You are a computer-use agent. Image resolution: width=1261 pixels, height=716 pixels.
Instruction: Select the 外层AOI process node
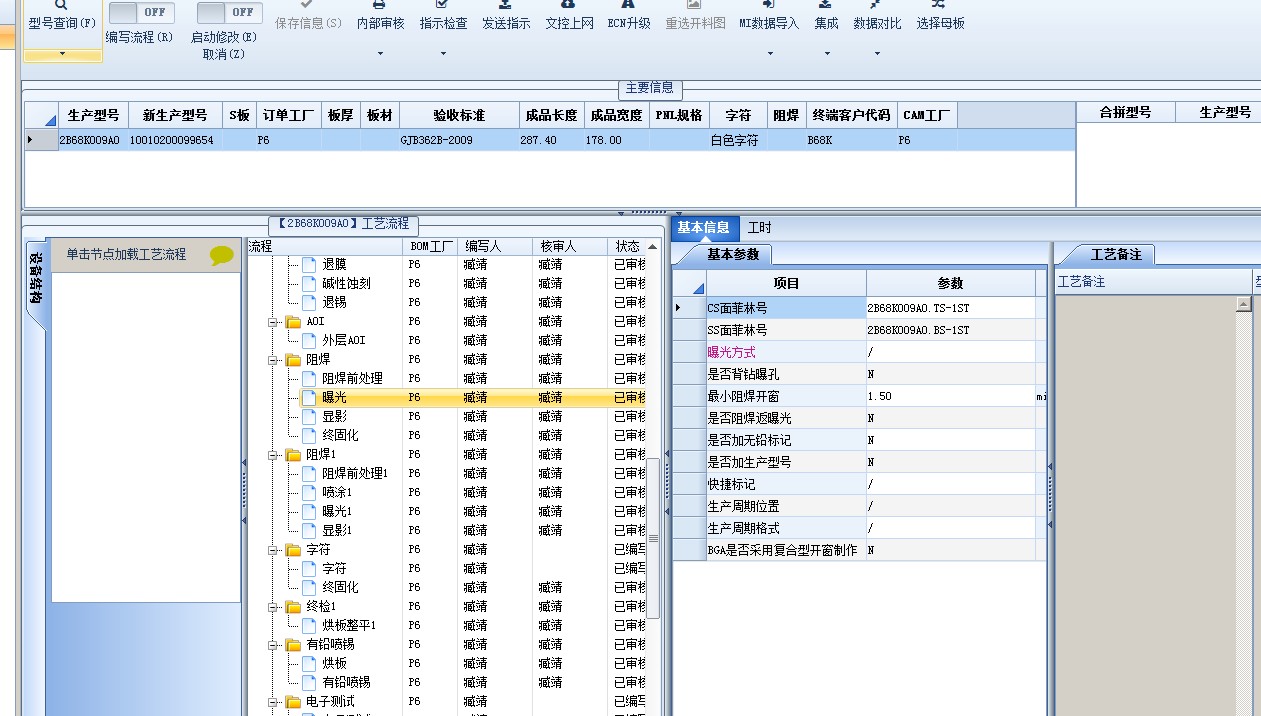[343, 341]
